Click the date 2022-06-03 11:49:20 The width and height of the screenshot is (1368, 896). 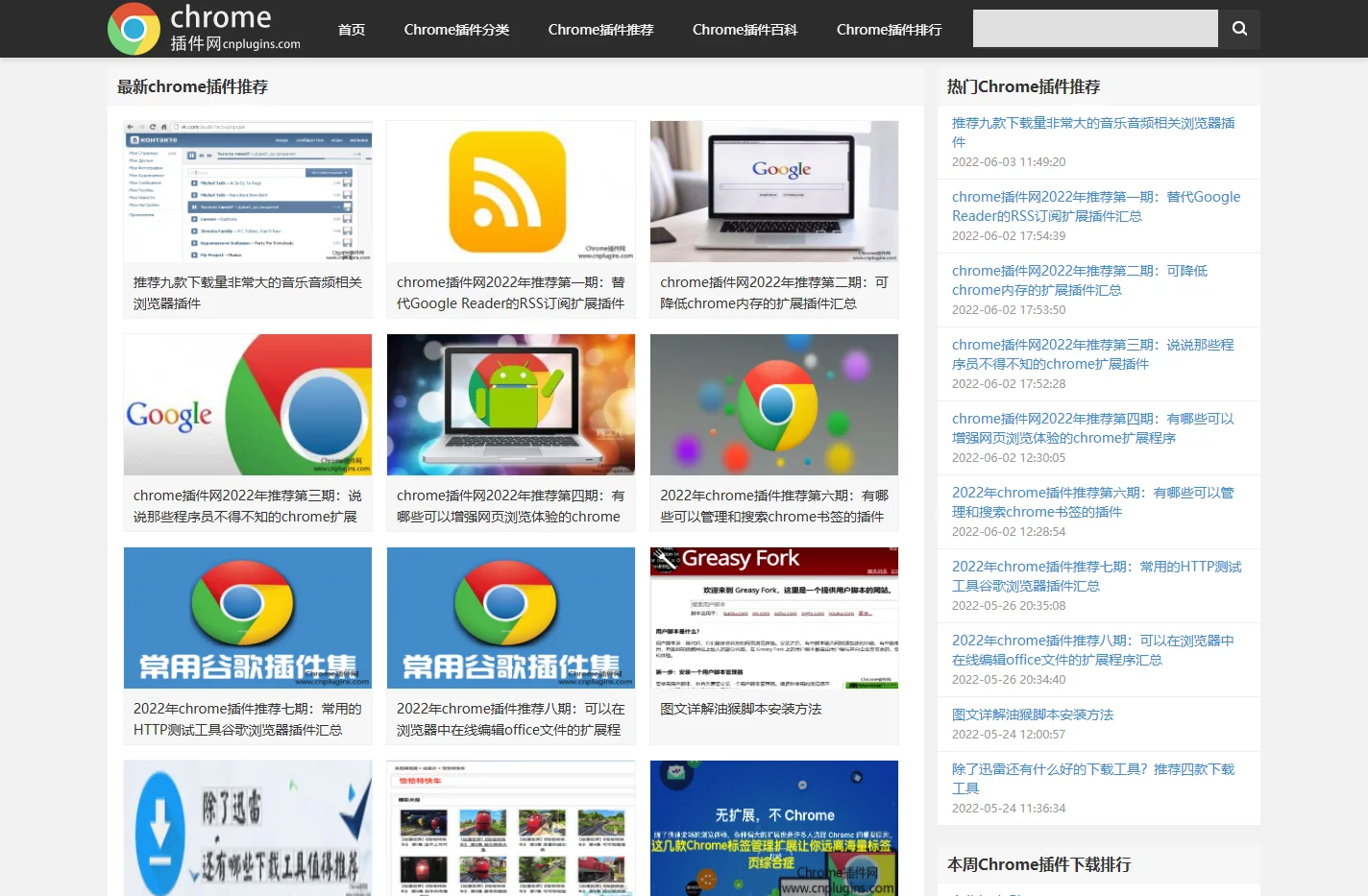click(x=1009, y=162)
